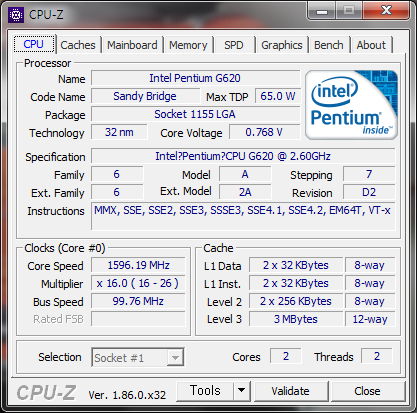Click the Revision value 'D2'

pyautogui.click(x=369, y=192)
